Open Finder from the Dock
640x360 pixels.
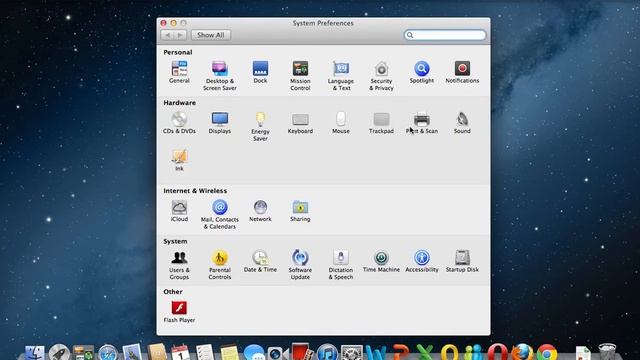35,352
